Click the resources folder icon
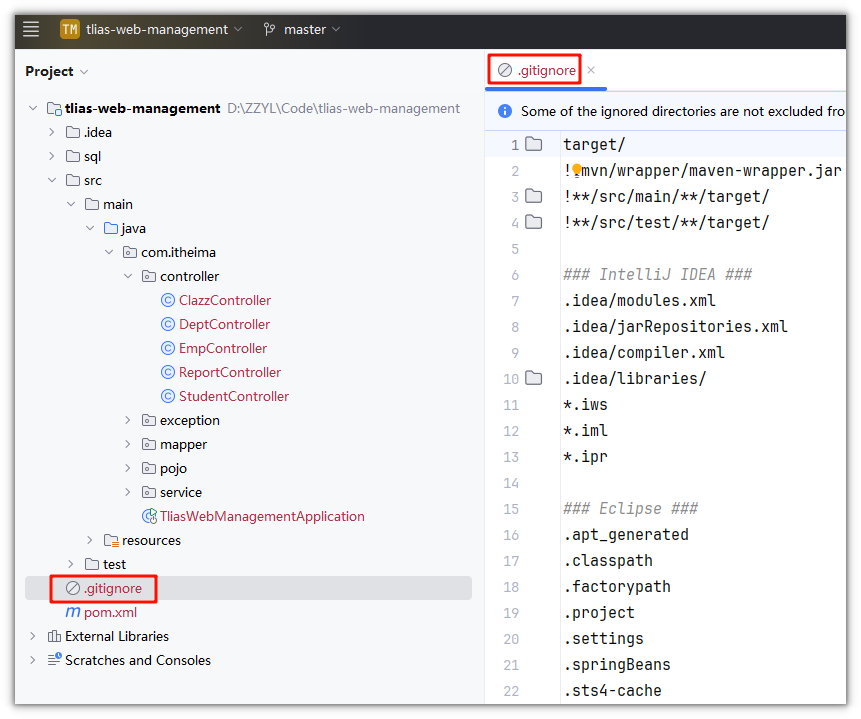The height and width of the screenshot is (719, 861). [111, 540]
